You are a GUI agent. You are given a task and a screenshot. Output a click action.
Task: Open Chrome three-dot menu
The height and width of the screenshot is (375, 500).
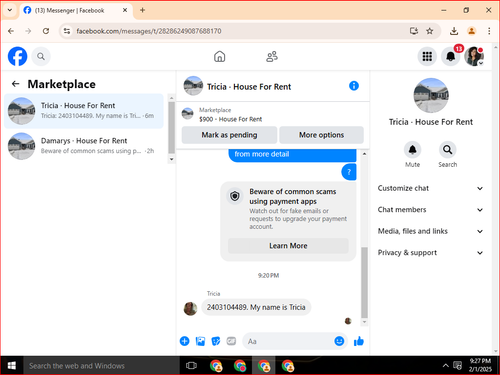tap(489, 31)
